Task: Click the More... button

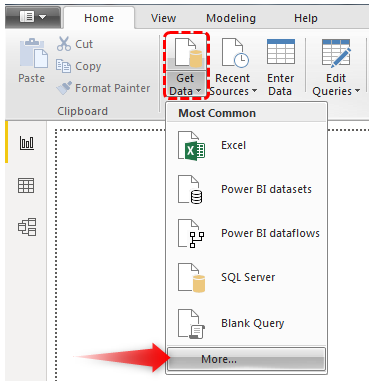Action: 246,359
